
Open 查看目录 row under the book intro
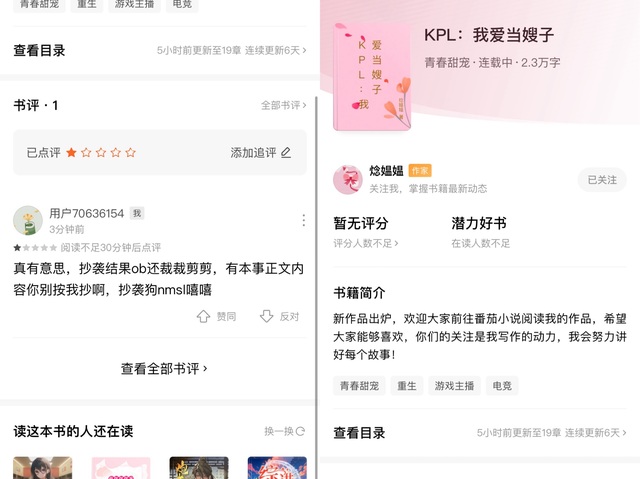tap(480, 433)
